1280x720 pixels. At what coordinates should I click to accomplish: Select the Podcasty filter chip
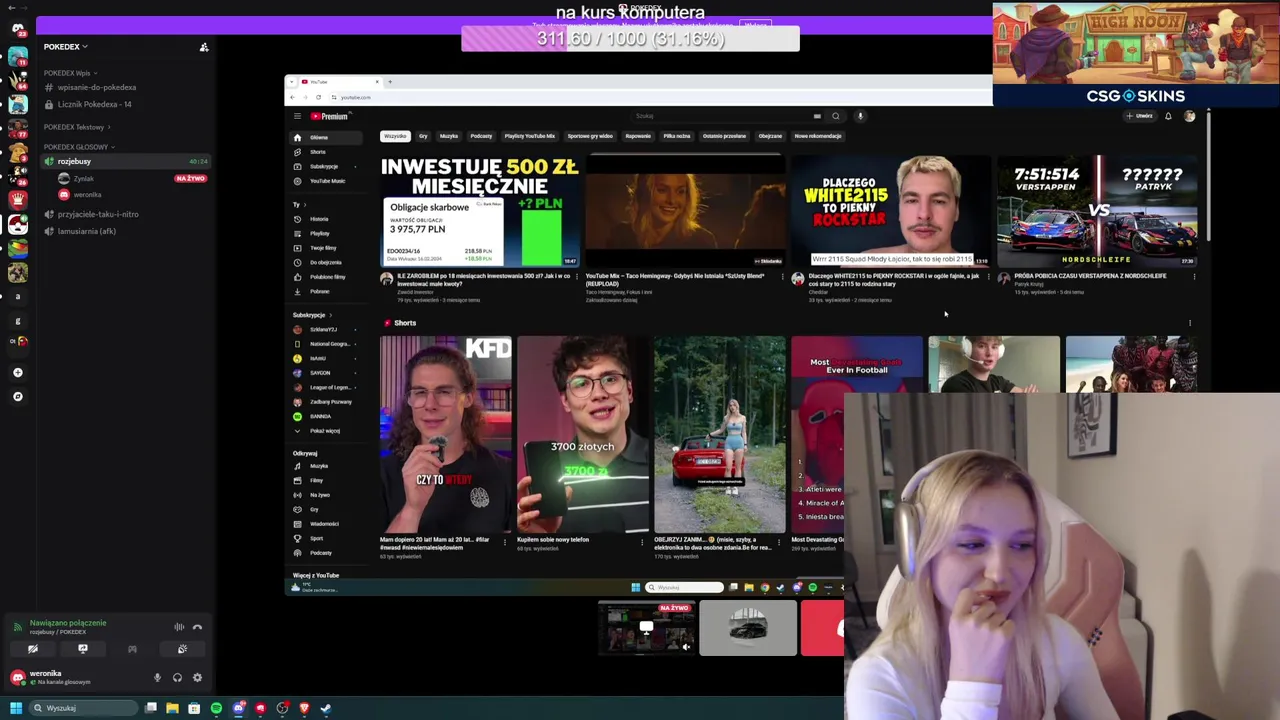point(481,136)
